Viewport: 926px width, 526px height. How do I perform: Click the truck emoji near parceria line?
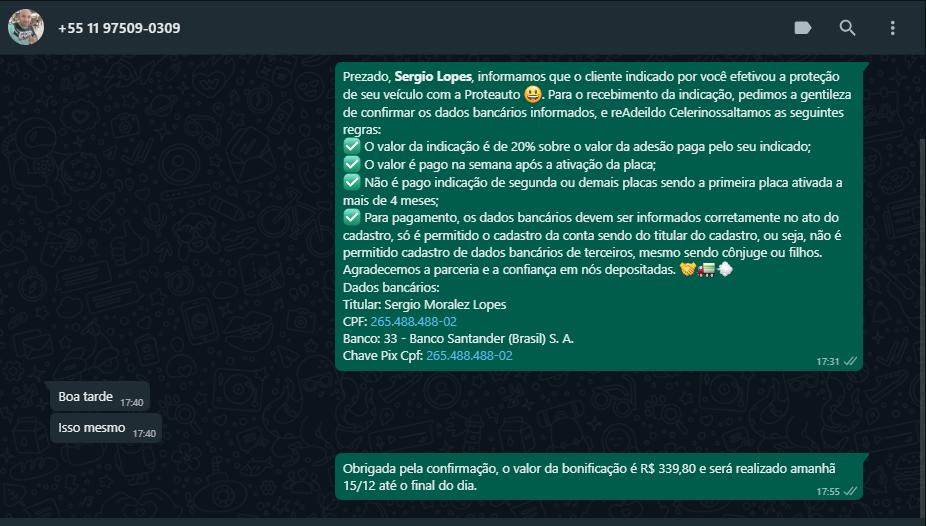coord(706,270)
